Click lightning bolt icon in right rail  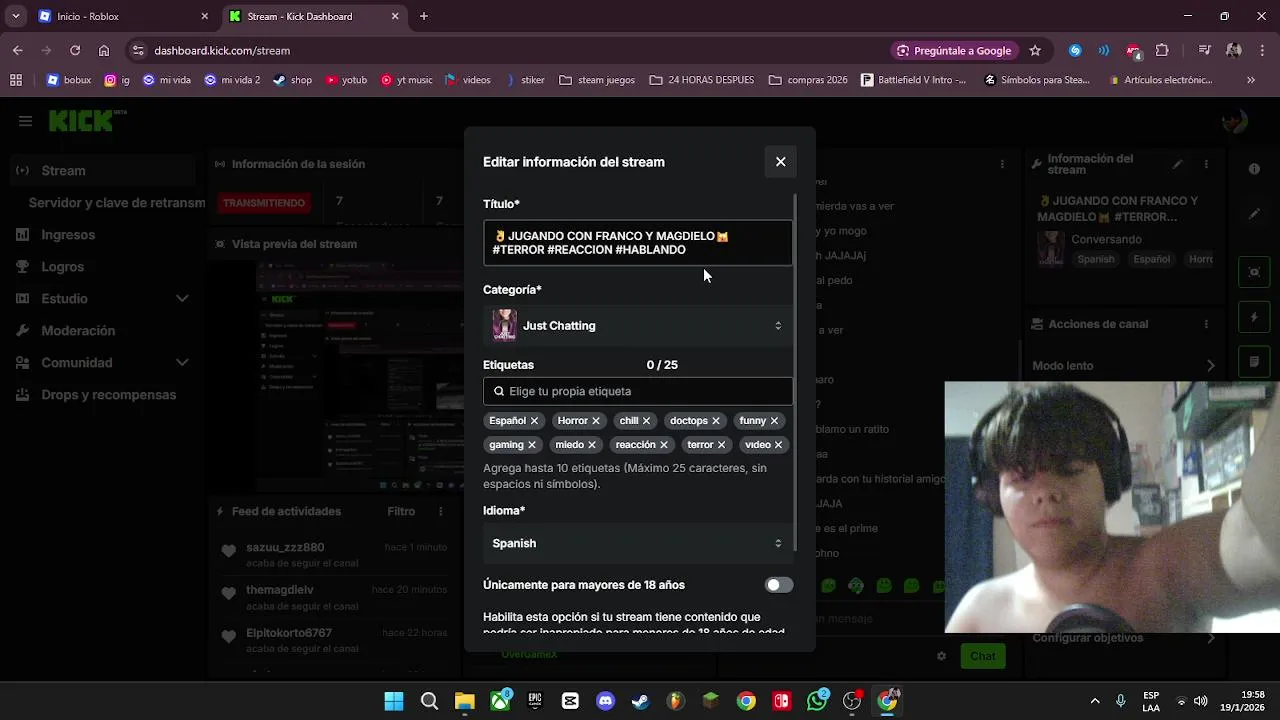(x=1255, y=317)
